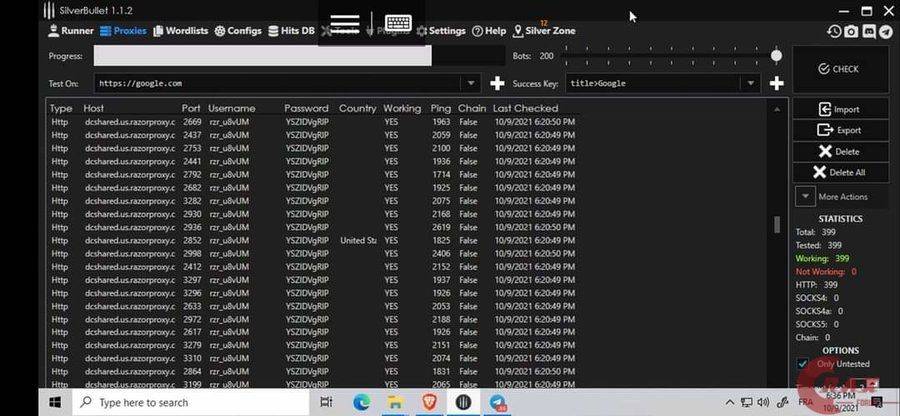Open File Explorer from the taskbar
900x416 pixels.
(x=395, y=402)
